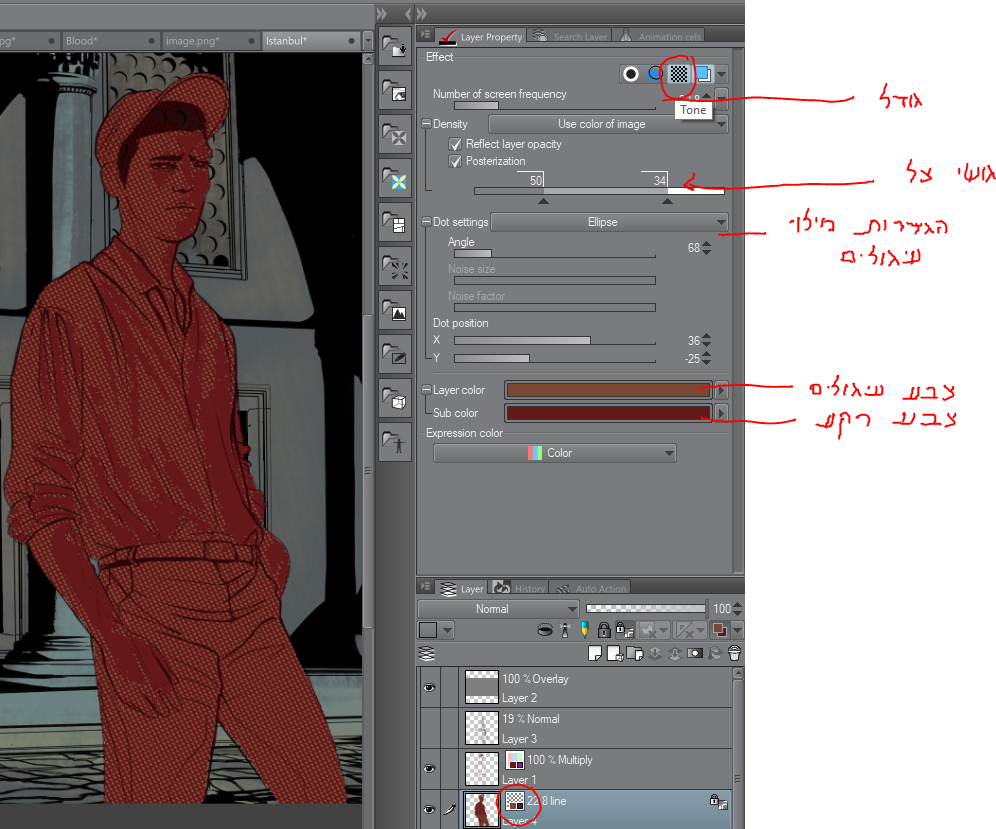This screenshot has width=996, height=829.
Task: Click the trash can to delete layer
Action: coord(734,654)
